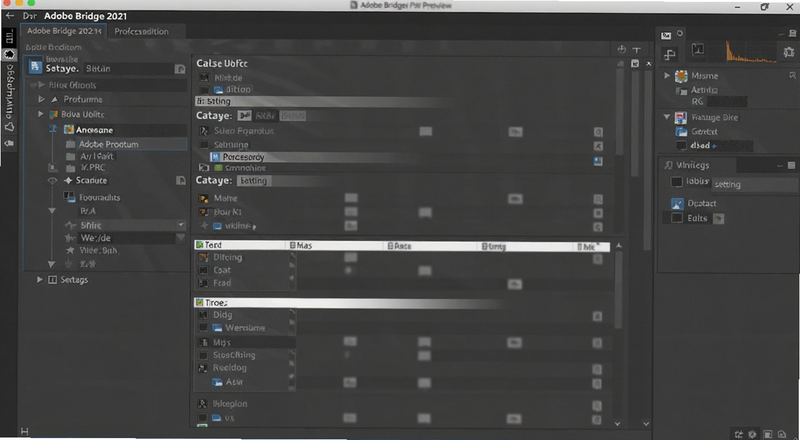Select the Werrdume row
Image resolution: width=800 pixels, height=440 pixels.
coord(245,328)
